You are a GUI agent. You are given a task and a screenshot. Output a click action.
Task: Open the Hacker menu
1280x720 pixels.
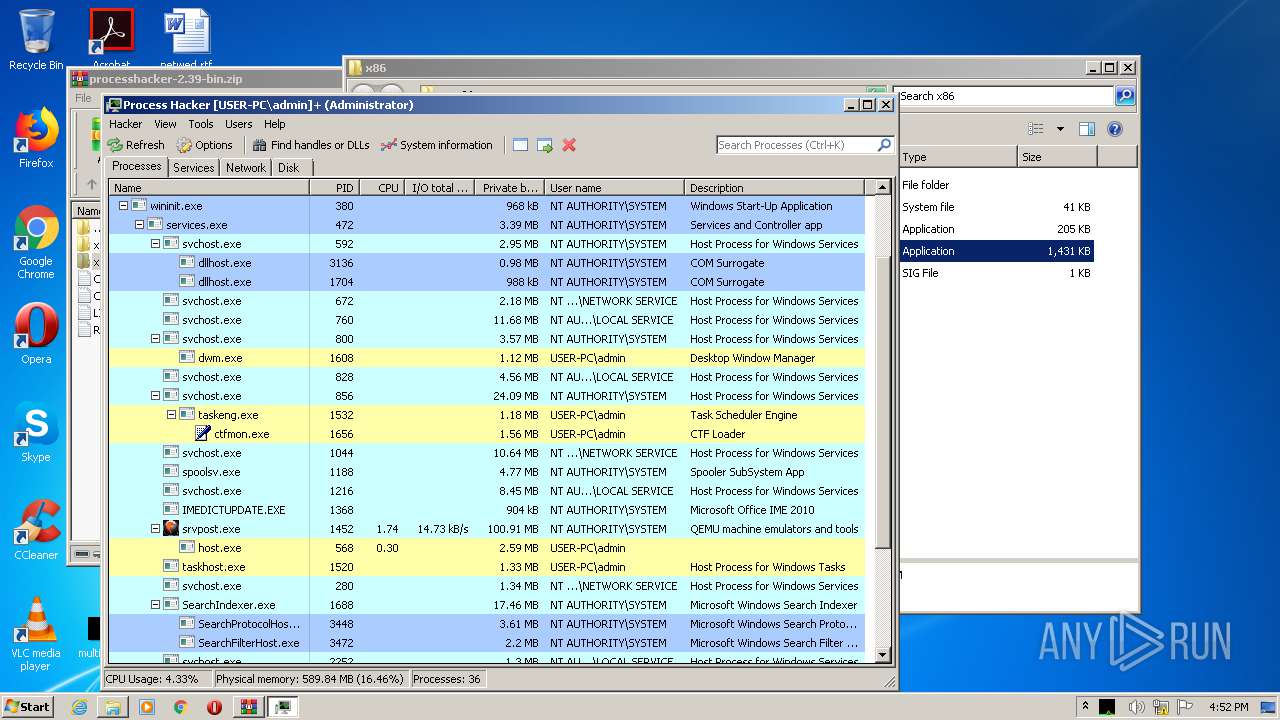[126, 124]
